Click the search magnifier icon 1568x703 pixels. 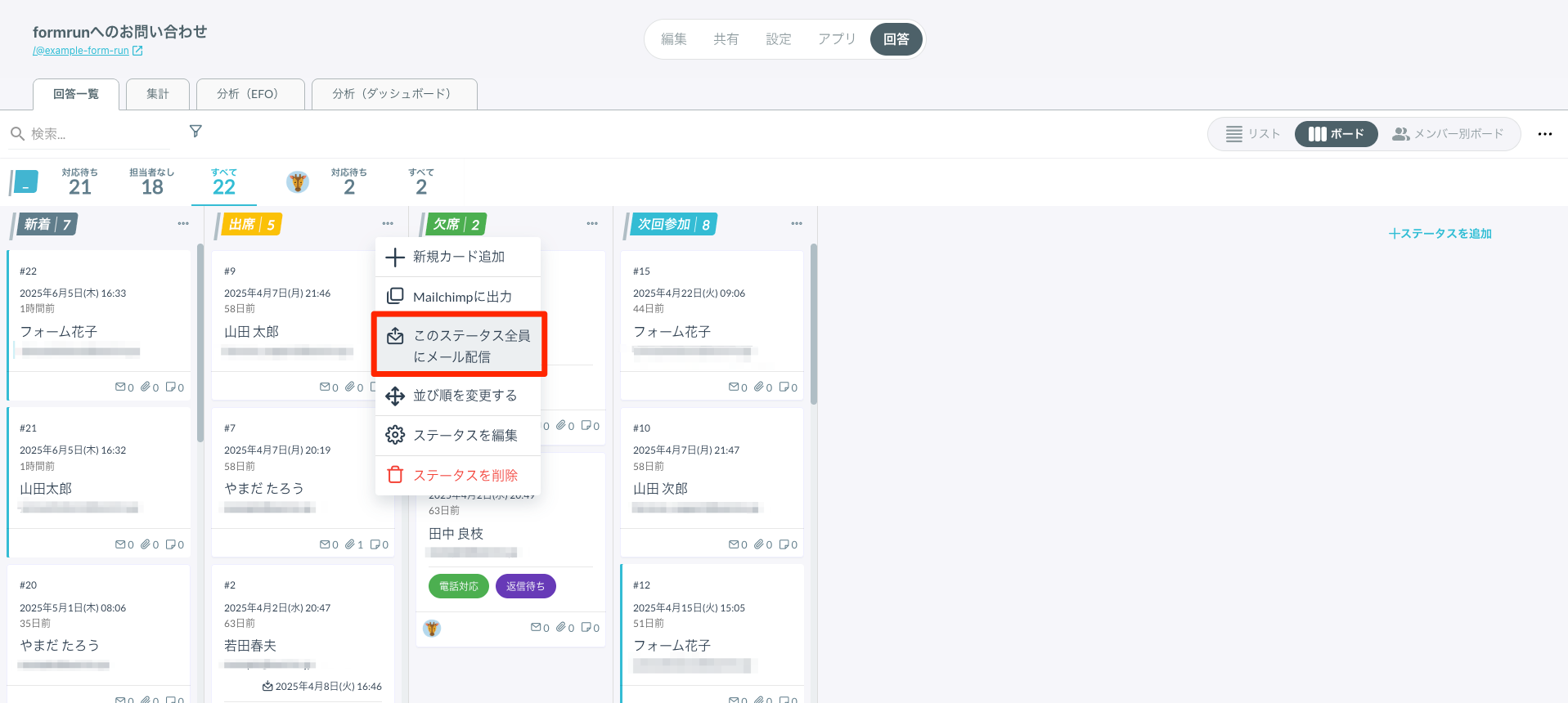[x=17, y=133]
